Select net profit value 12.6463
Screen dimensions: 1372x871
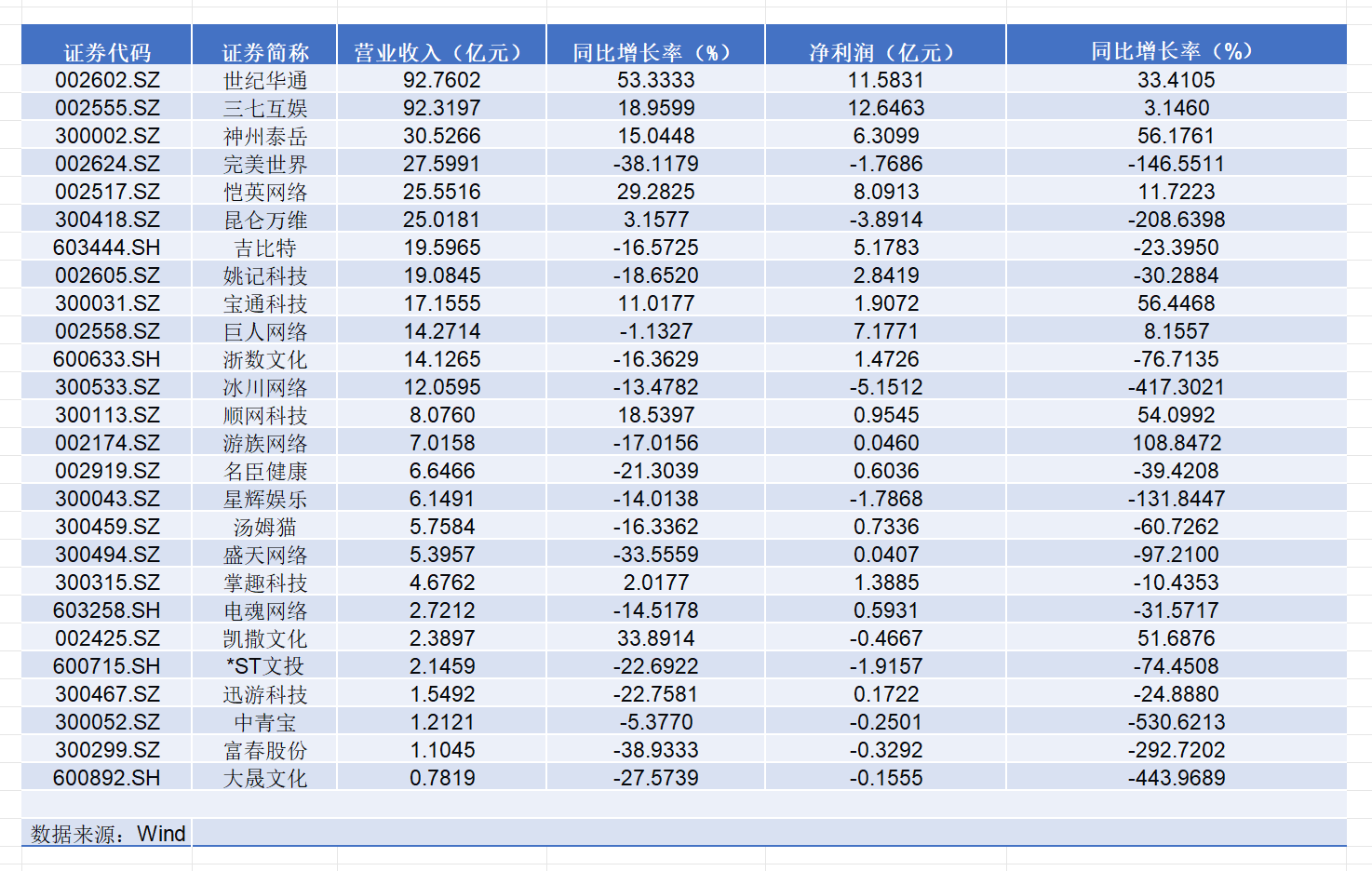pos(886,108)
